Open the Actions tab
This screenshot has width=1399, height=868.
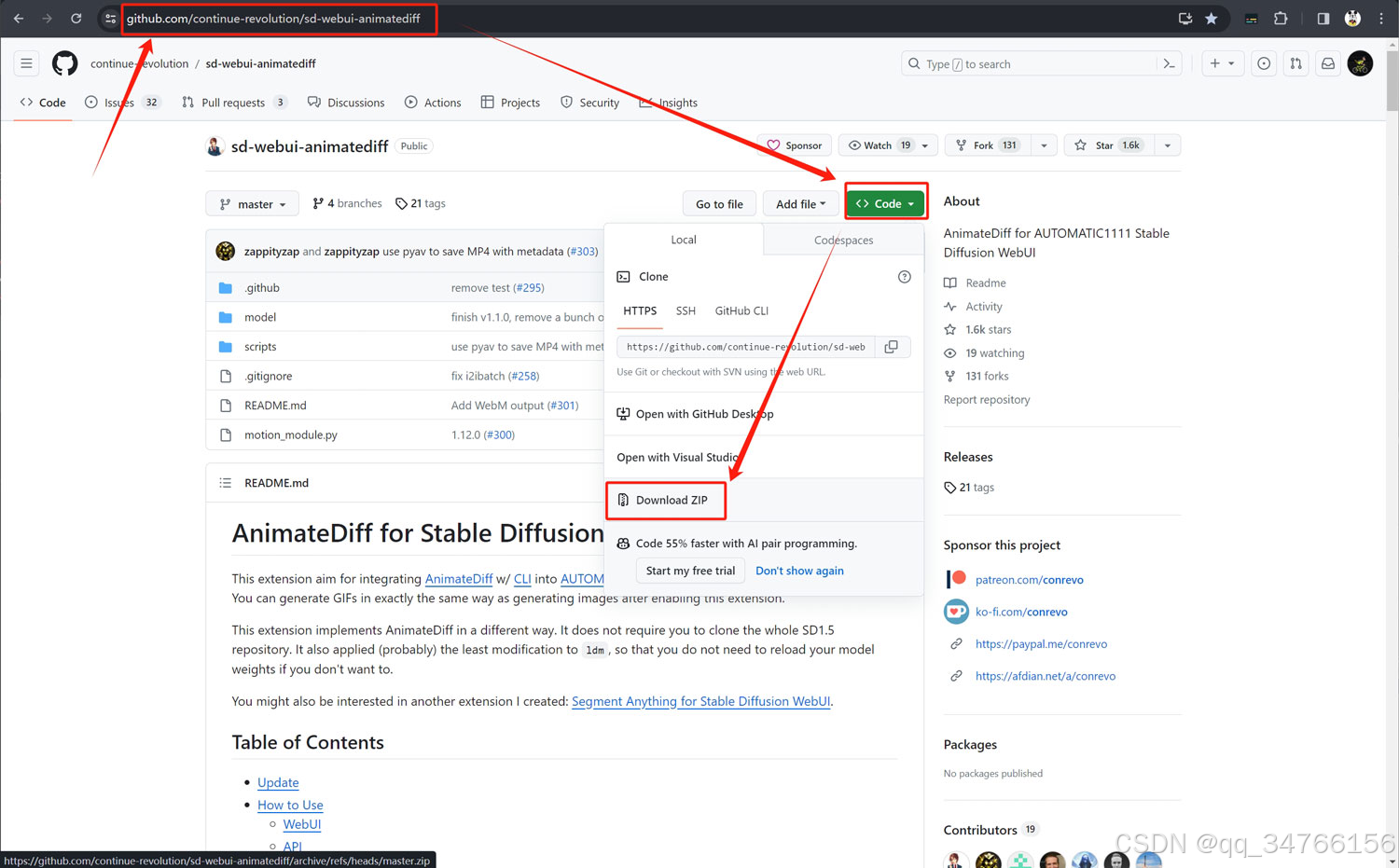[x=434, y=103]
